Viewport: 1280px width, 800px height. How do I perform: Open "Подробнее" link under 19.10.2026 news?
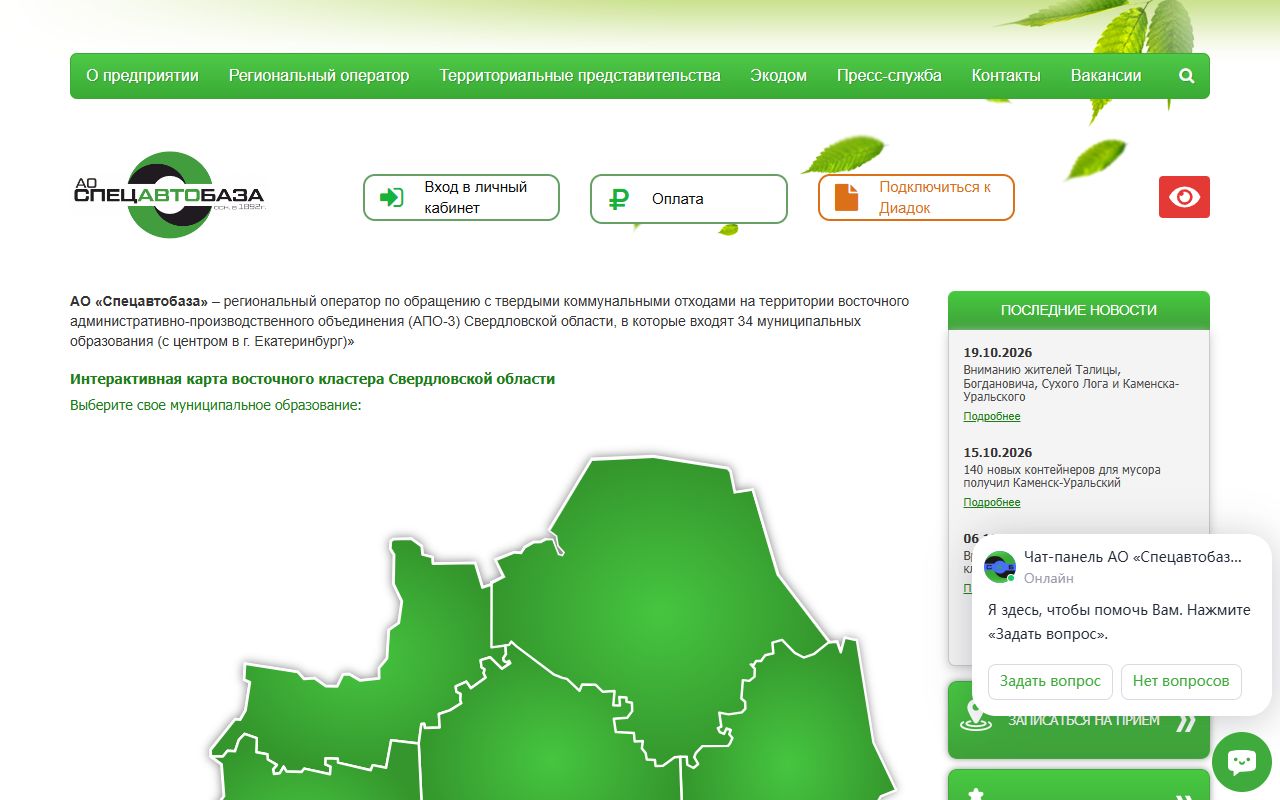point(992,416)
